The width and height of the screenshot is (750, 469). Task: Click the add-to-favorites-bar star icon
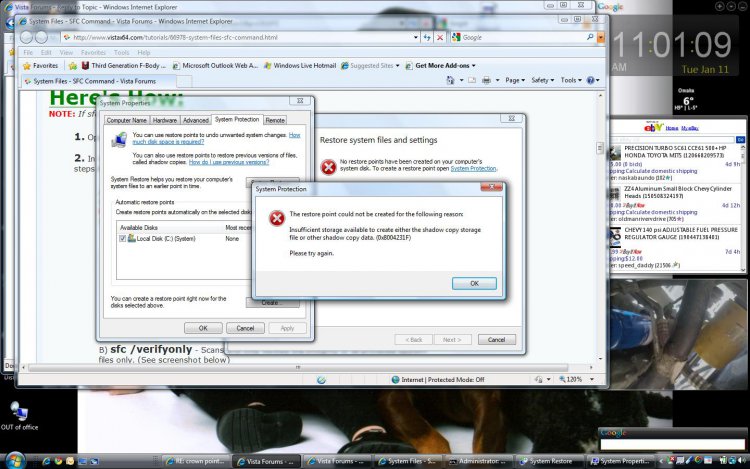click(x=73, y=65)
